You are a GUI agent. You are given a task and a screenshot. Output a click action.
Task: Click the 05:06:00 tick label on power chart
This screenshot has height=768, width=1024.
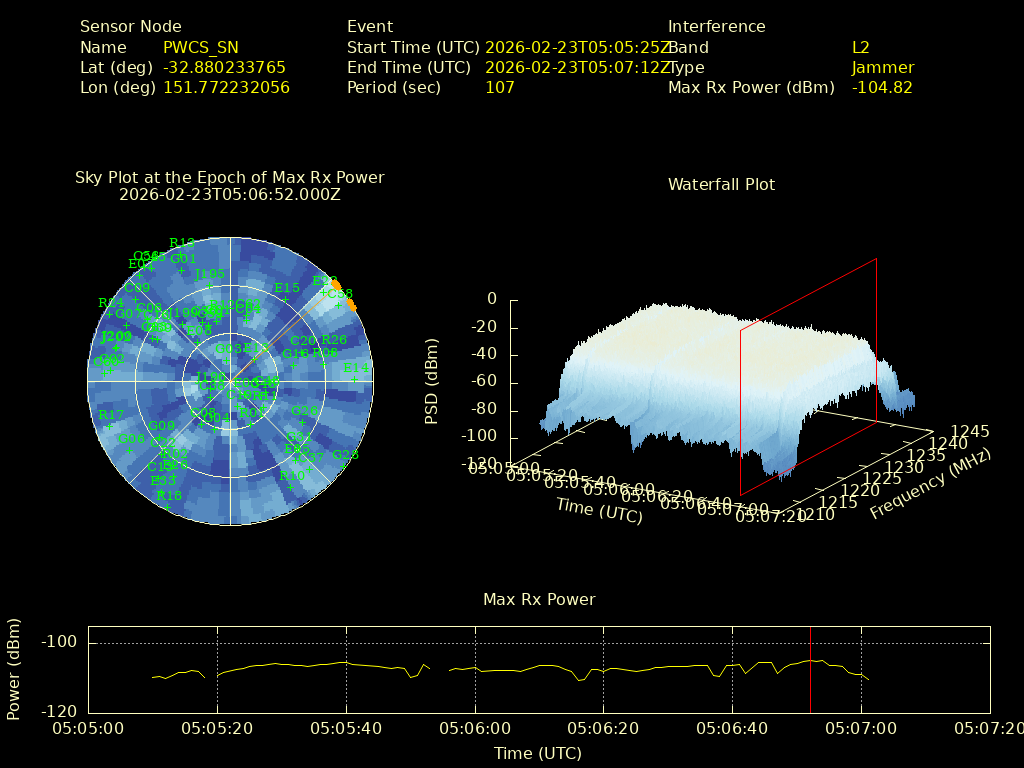[x=475, y=729]
